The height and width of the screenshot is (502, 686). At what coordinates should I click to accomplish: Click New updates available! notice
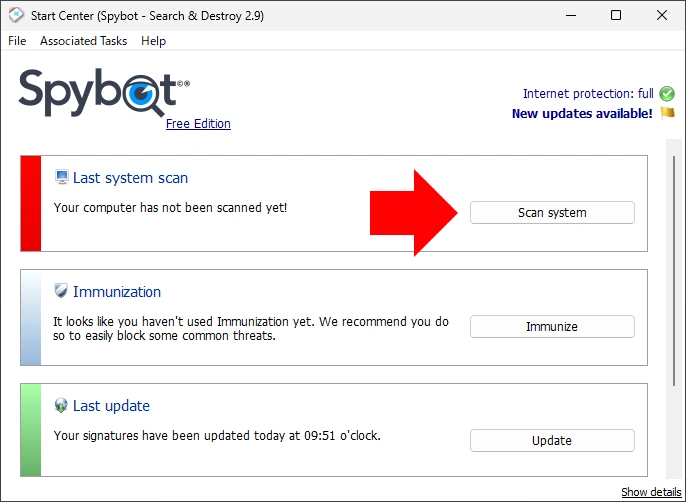pyautogui.click(x=582, y=113)
